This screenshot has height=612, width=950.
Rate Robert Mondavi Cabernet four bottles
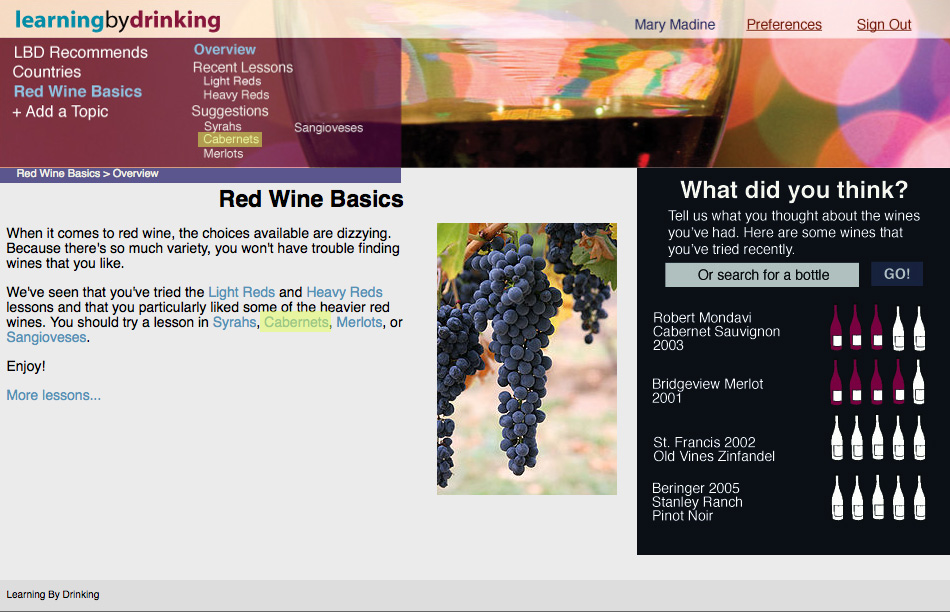899,328
